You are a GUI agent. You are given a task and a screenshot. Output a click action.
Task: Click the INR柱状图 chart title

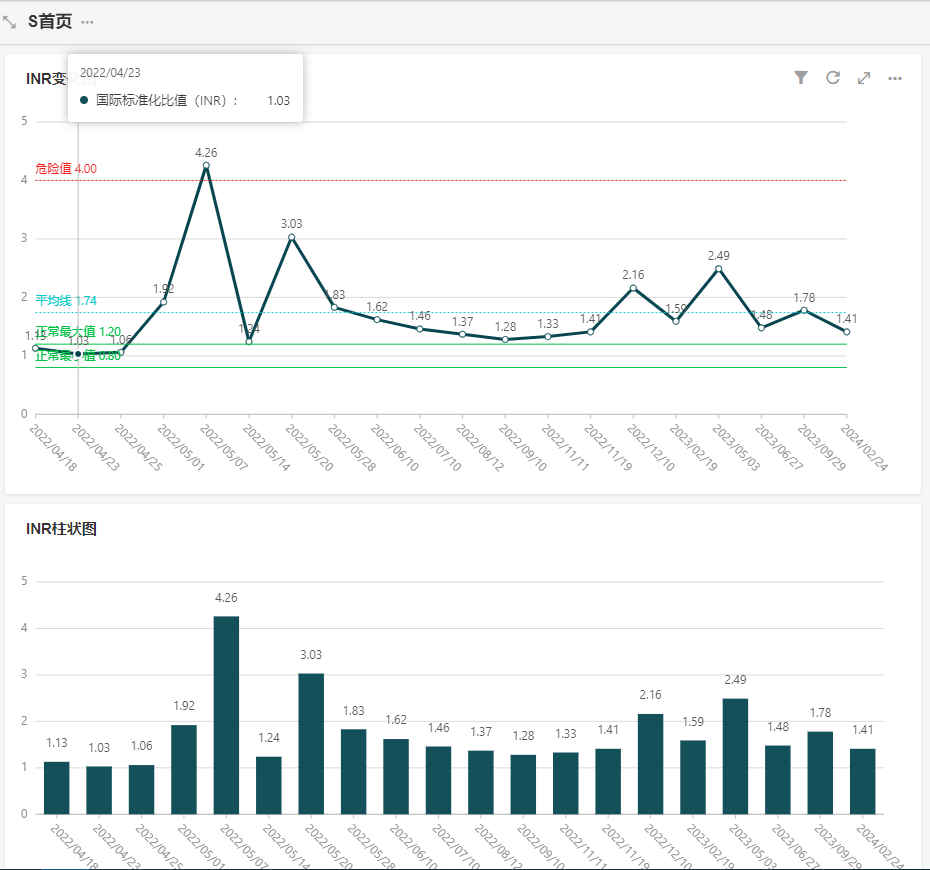point(61,529)
